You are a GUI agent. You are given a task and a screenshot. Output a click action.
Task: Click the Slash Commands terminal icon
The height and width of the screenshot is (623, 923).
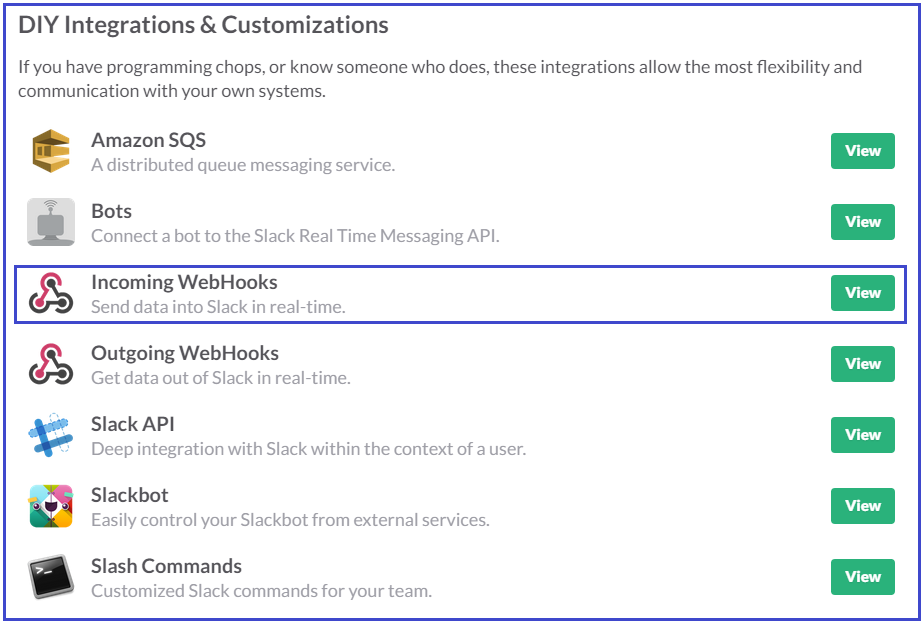tap(51, 577)
